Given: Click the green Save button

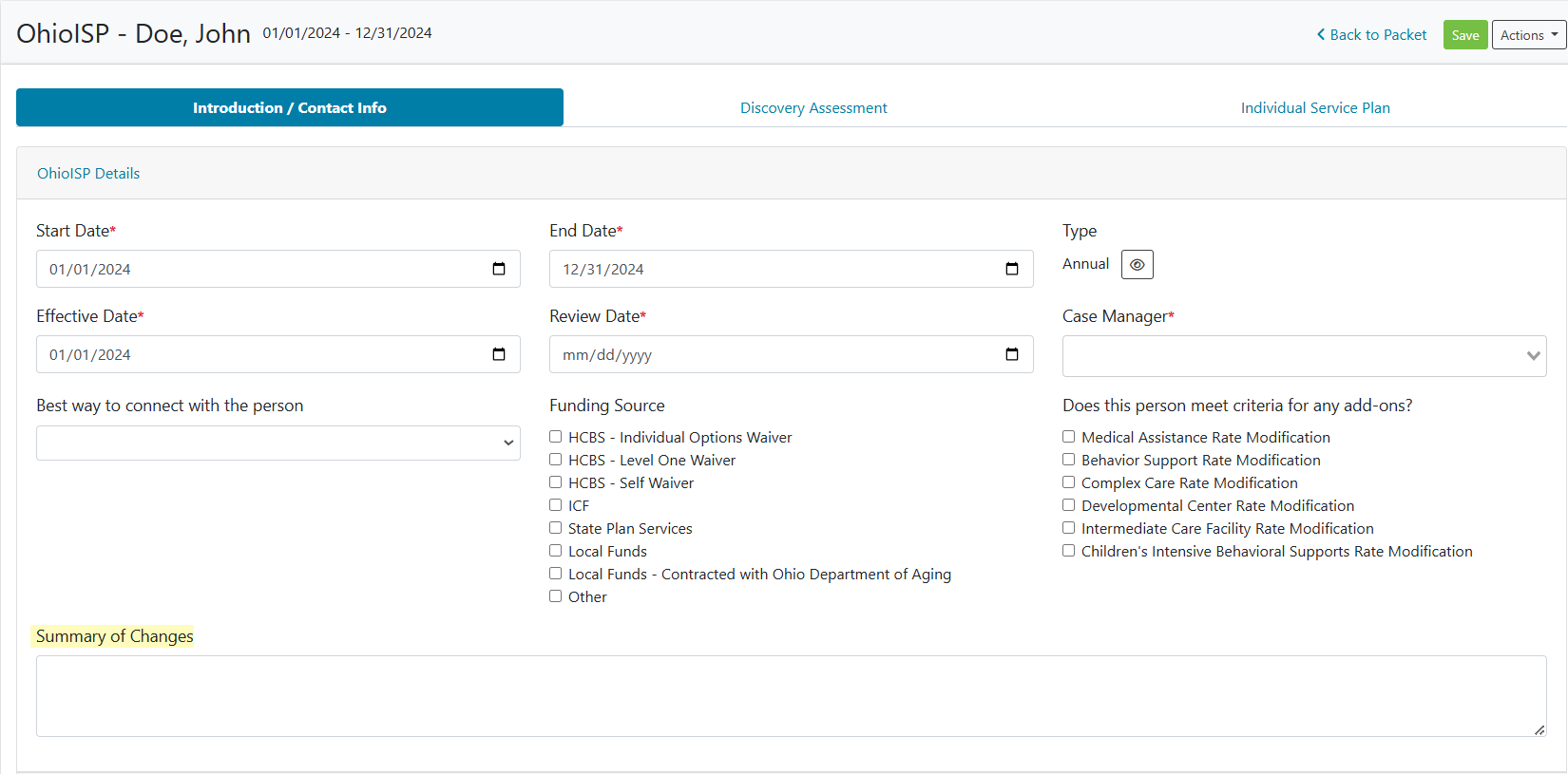Looking at the screenshot, I should [1464, 35].
